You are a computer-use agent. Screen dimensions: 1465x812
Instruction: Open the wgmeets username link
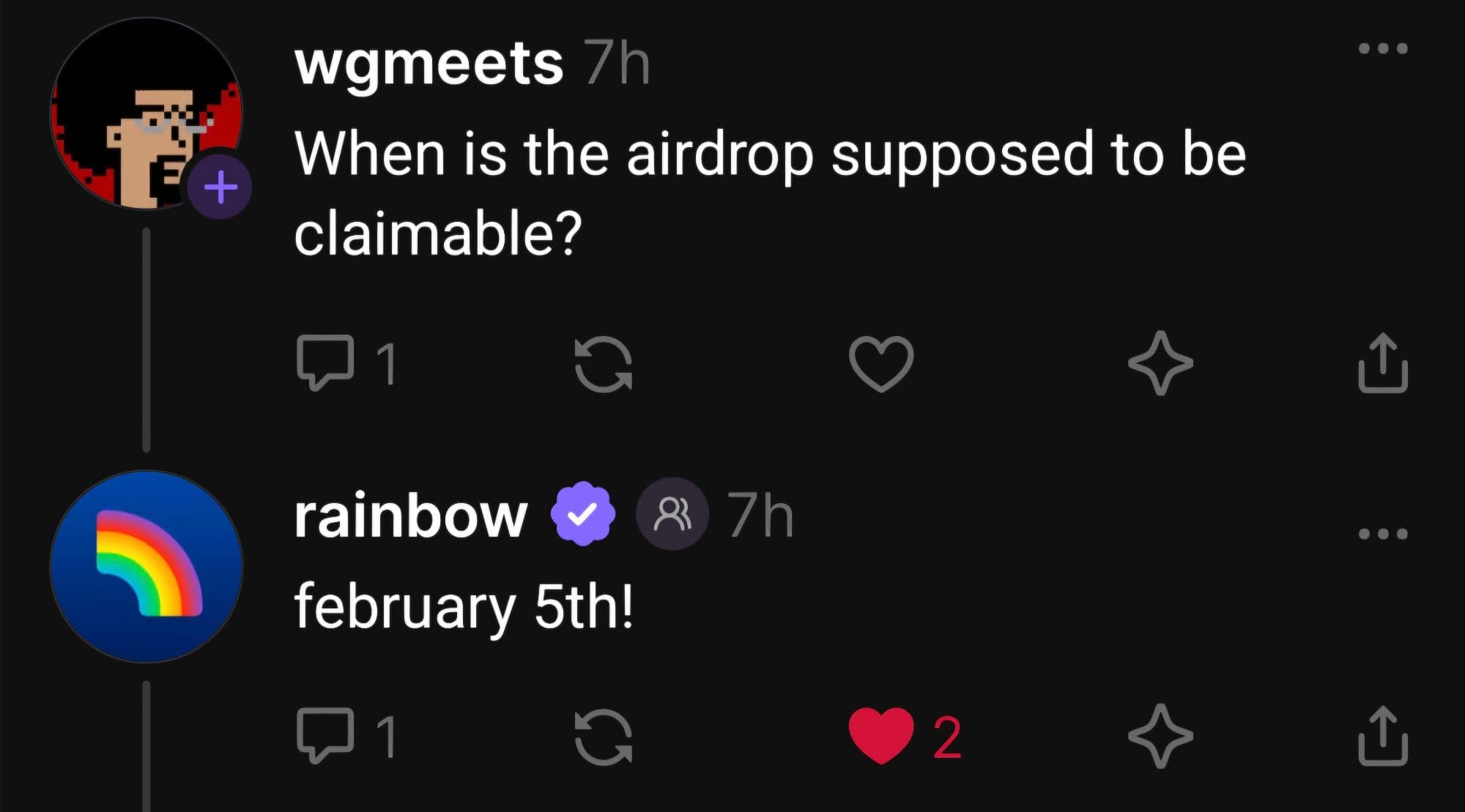[429, 64]
